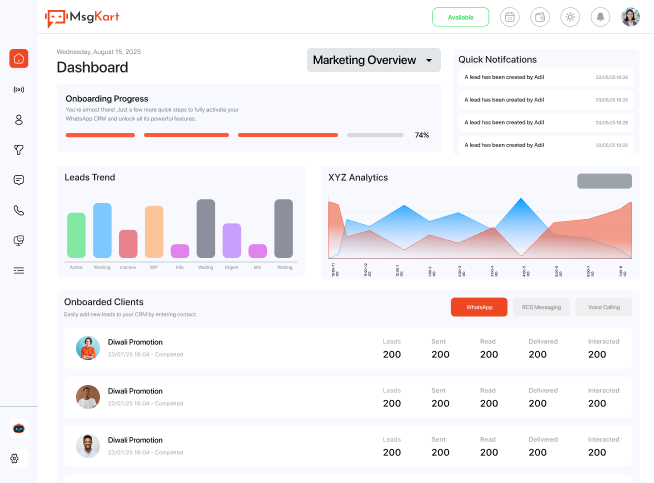The width and height of the screenshot is (654, 483).
Task: Open the phone call sidebar icon
Action: click(19, 210)
